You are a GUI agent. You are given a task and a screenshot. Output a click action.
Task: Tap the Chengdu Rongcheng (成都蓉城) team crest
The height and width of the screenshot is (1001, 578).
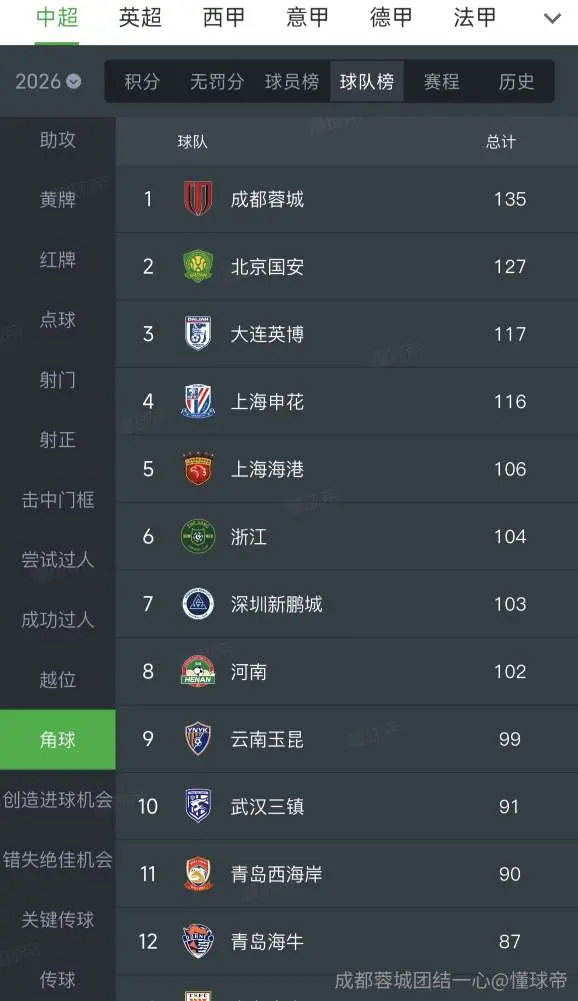pyautogui.click(x=198, y=199)
